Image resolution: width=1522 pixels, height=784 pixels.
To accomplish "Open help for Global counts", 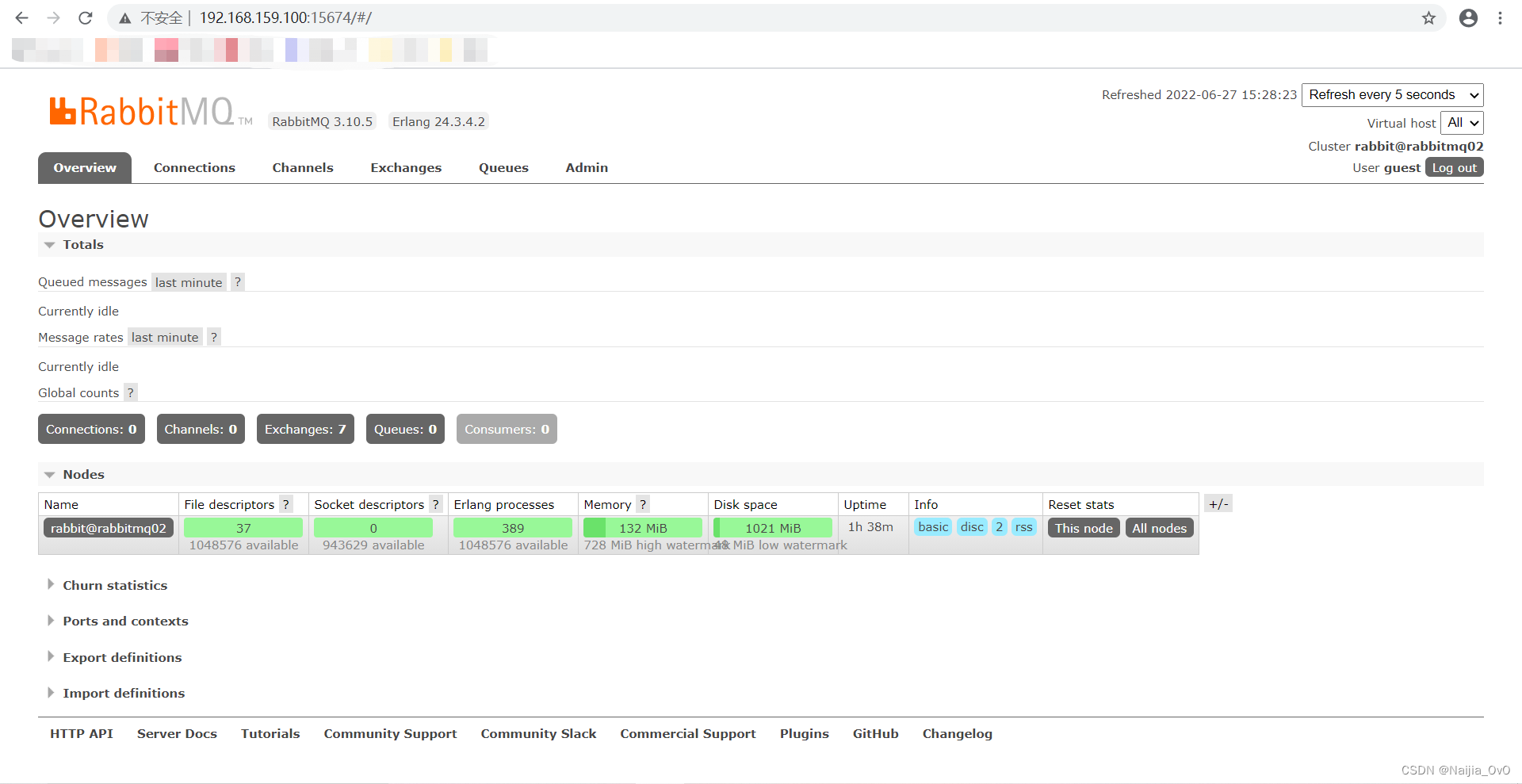I will pyautogui.click(x=131, y=392).
